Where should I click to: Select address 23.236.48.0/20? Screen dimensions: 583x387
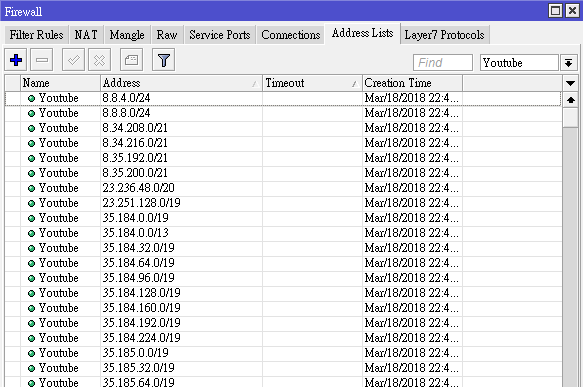(283, 188)
